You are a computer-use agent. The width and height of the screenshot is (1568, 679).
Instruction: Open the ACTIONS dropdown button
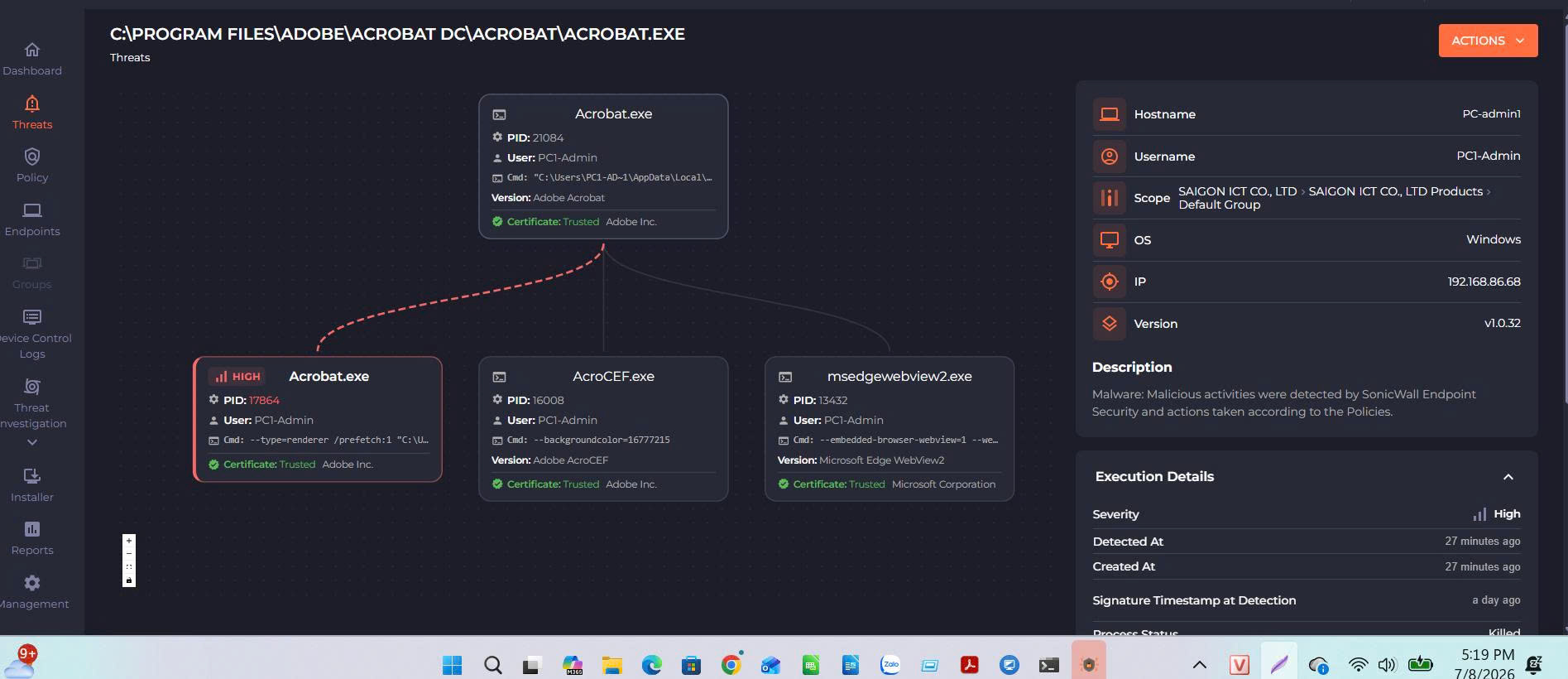(x=1488, y=41)
